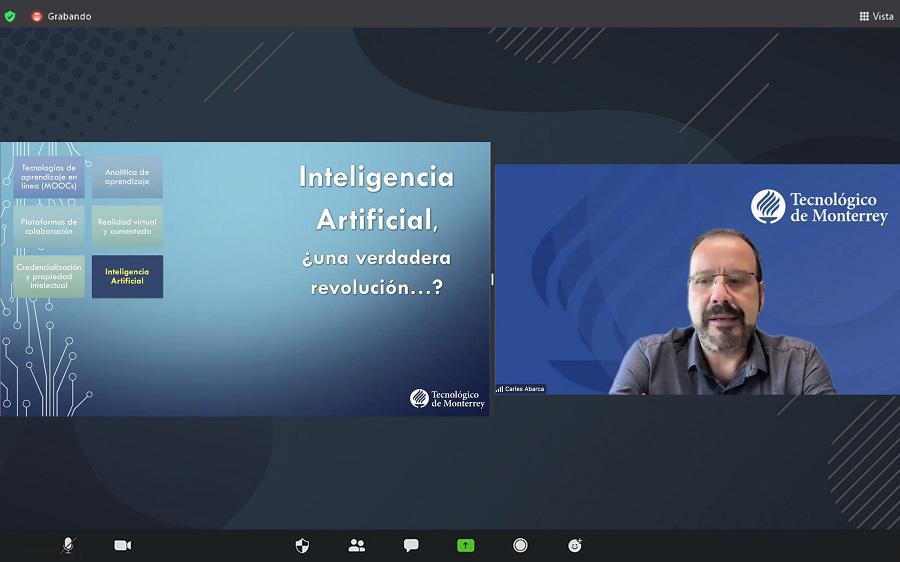Click the divider handle between slide and video
Screen dimensions: 900x562
click(x=492, y=280)
